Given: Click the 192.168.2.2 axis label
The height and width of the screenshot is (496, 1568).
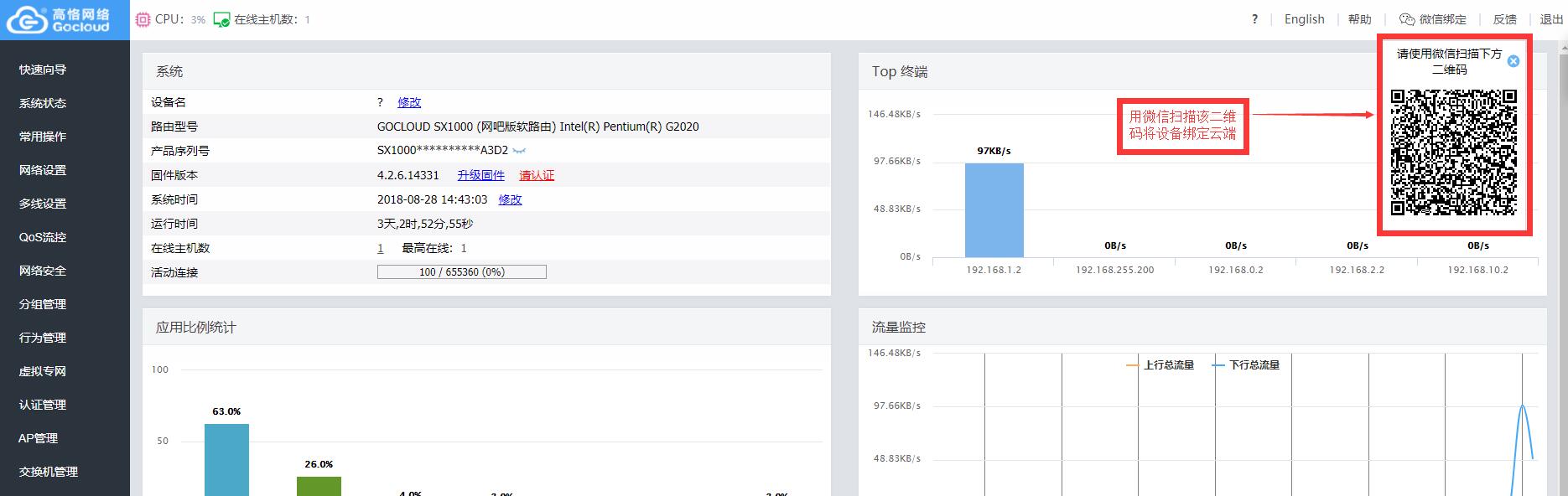Looking at the screenshot, I should (x=1357, y=270).
